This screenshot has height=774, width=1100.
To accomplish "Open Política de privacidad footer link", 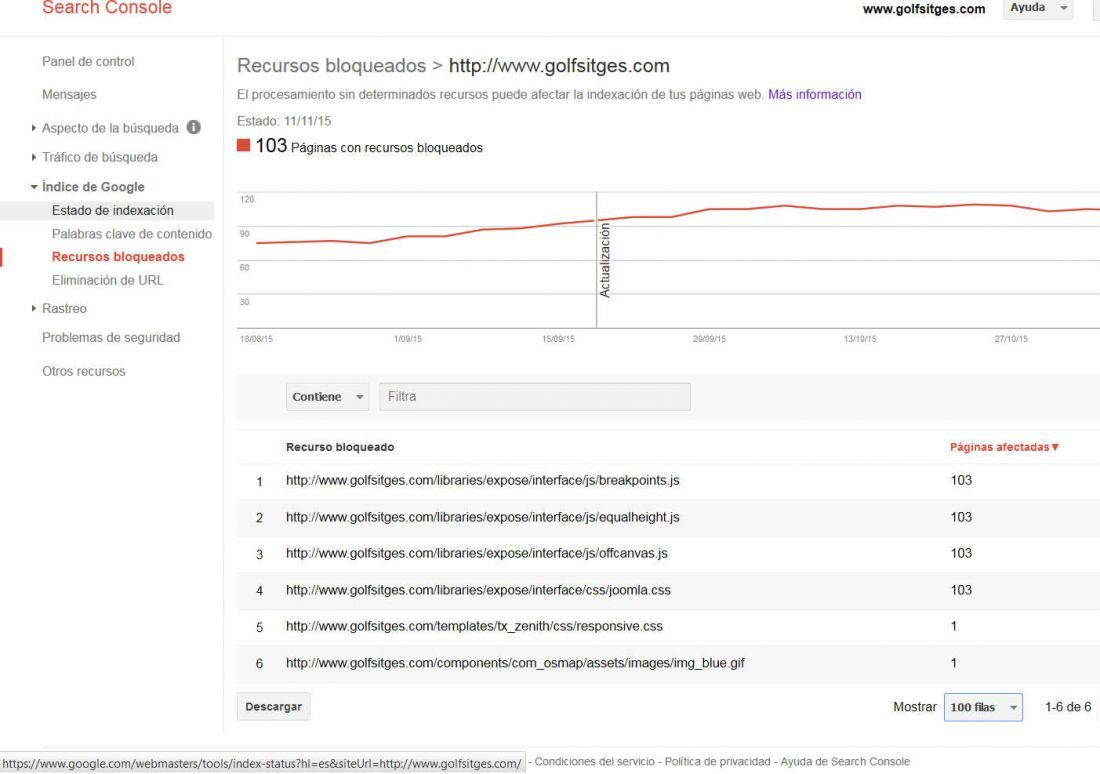I will 717,761.
